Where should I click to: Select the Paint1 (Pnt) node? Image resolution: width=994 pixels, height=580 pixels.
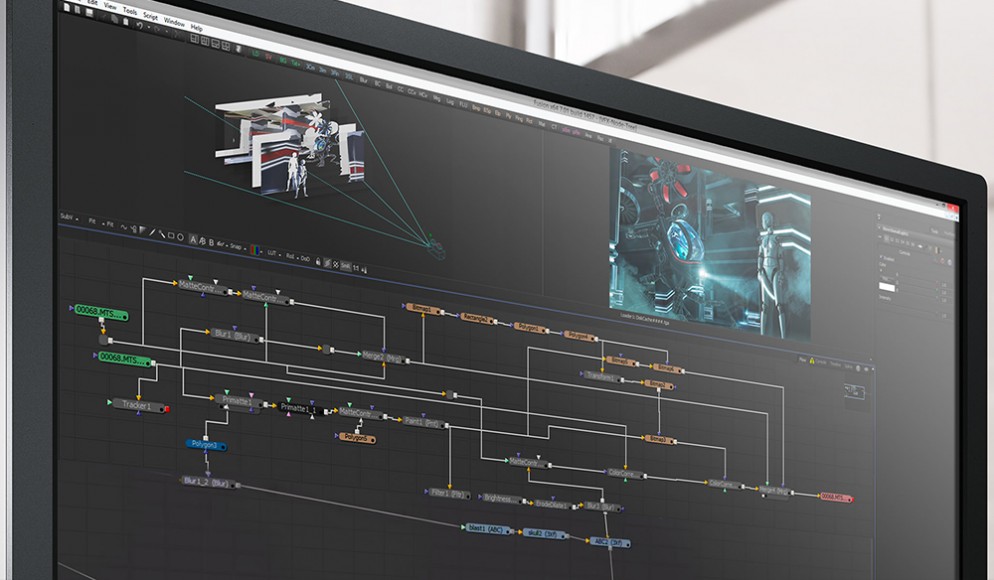pyautogui.click(x=423, y=422)
